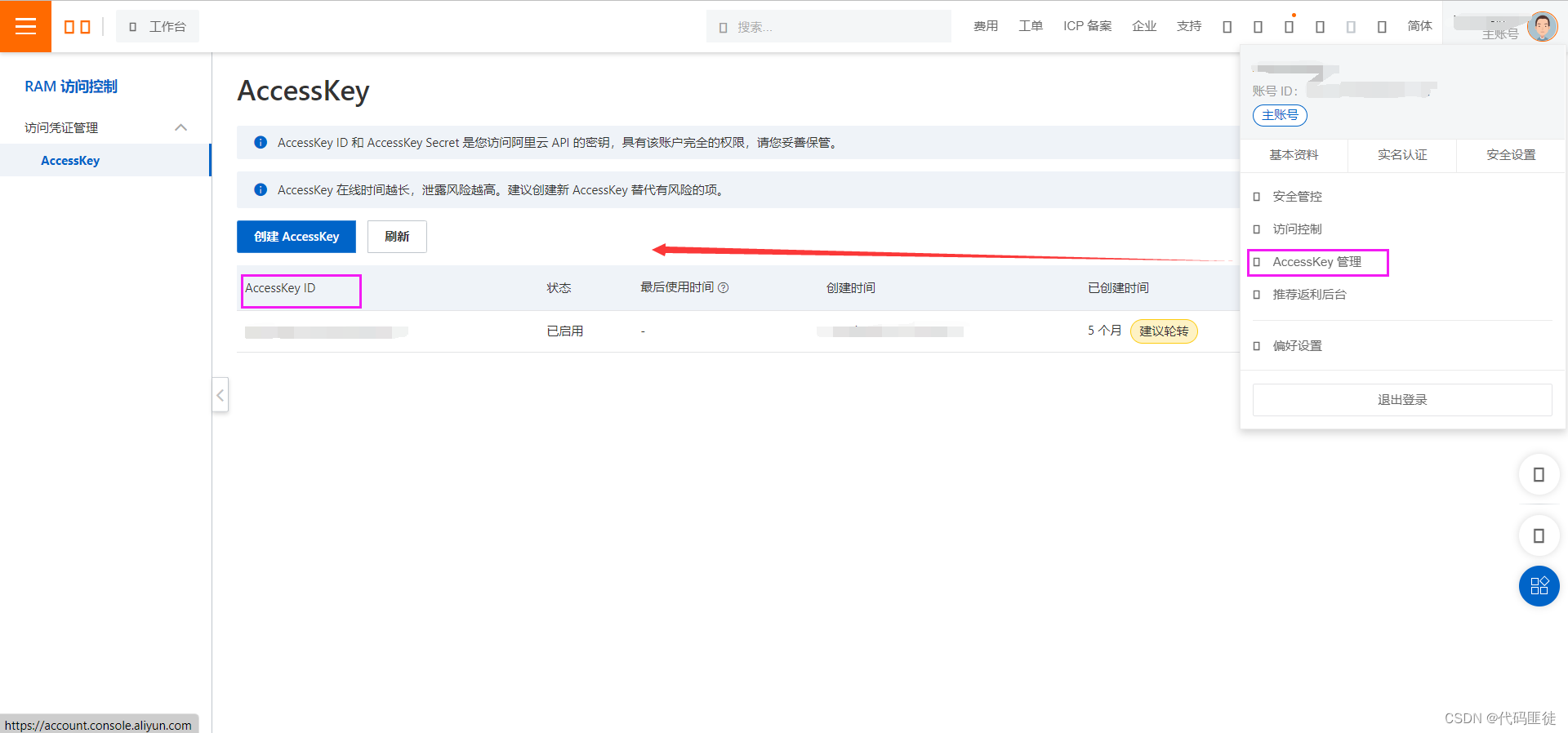This screenshot has width=1568, height=733.
Task: Select AccessKey 管理 in account menu
Action: [1316, 262]
